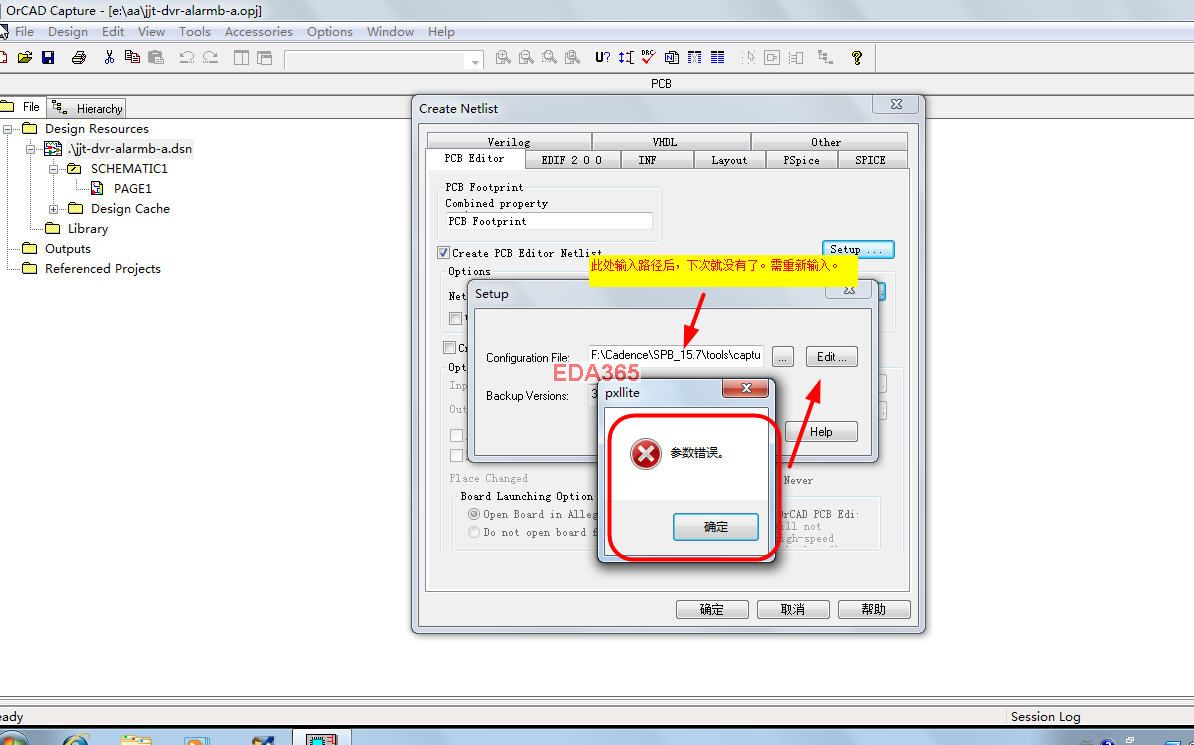The height and width of the screenshot is (745, 1194).
Task: Click the Configuration File path field
Action: [x=675, y=355]
